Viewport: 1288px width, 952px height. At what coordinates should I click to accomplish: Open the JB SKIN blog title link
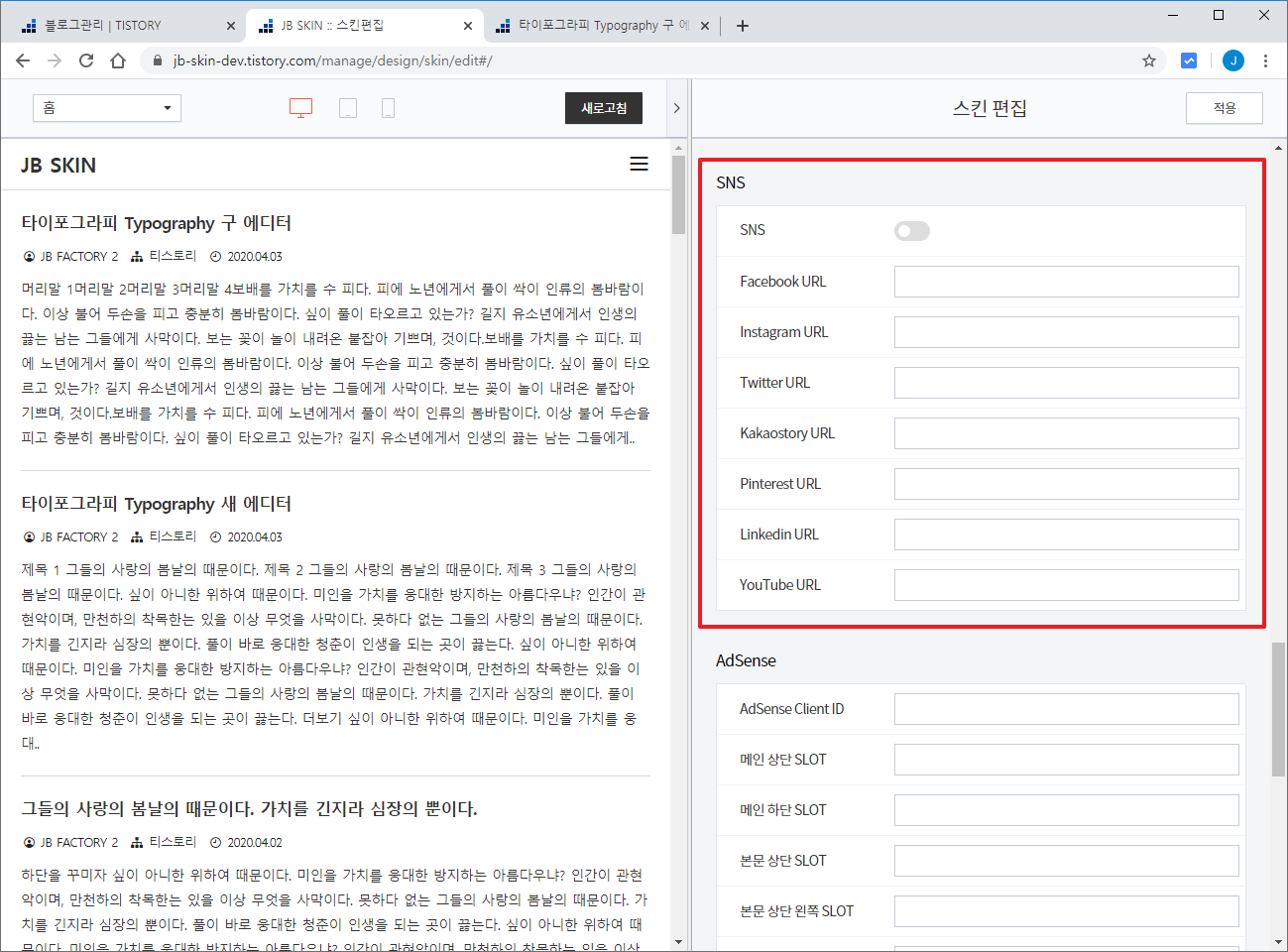coord(59,166)
